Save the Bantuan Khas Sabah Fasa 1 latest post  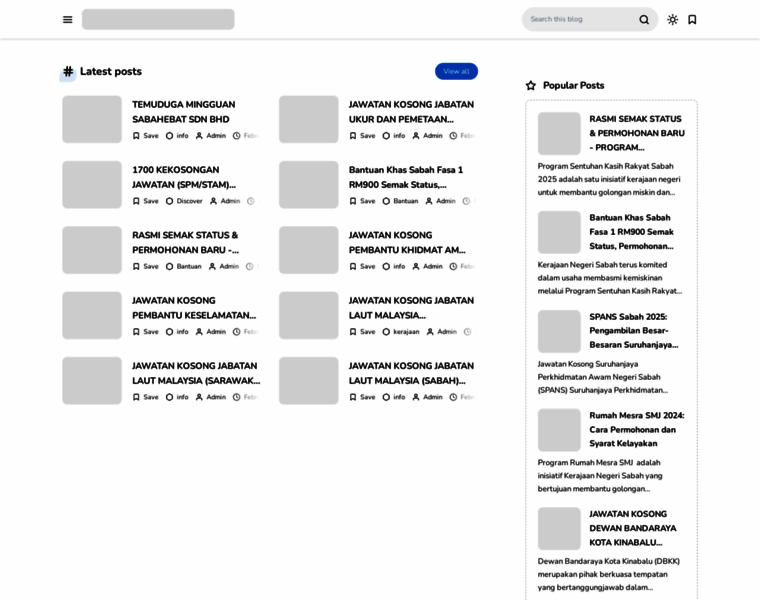362,201
